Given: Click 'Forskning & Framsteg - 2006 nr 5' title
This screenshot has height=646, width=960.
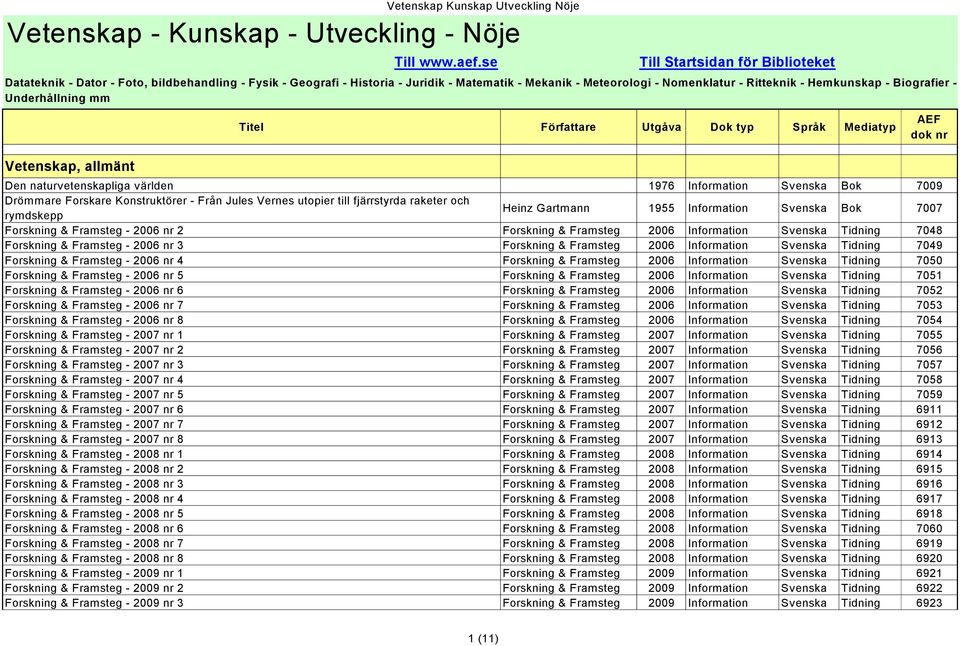Looking at the screenshot, I should (x=94, y=275).
